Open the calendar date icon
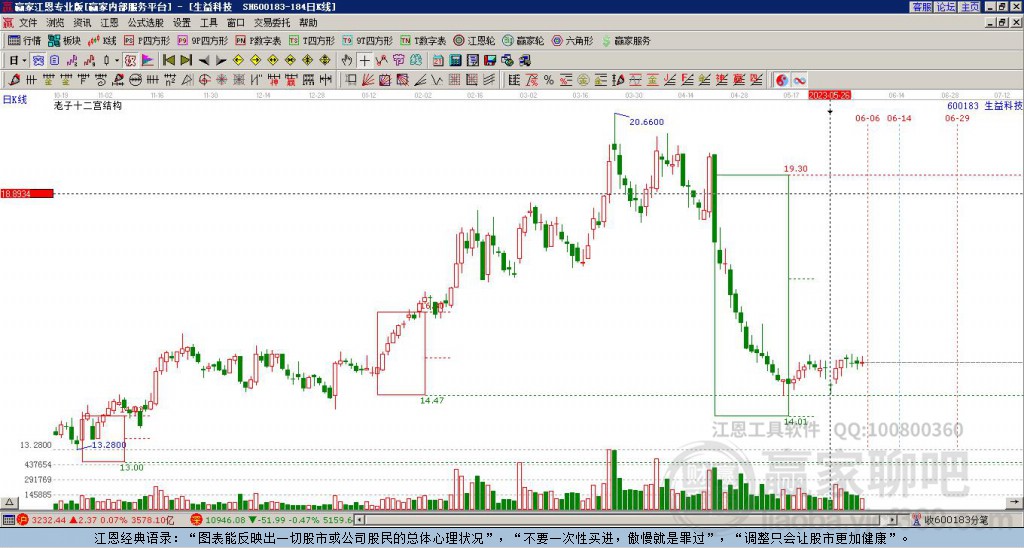Screen dimensions: 1024x548 (x=438, y=61)
